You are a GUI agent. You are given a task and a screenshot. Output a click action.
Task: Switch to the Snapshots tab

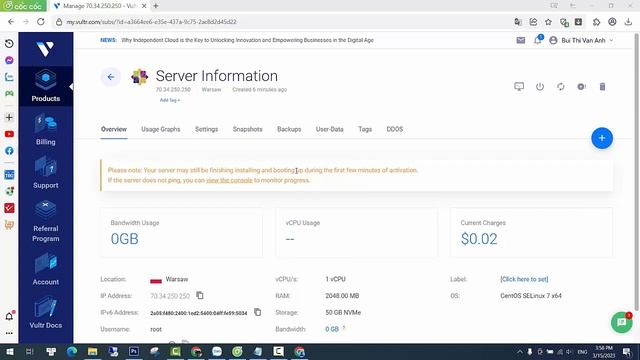click(247, 129)
